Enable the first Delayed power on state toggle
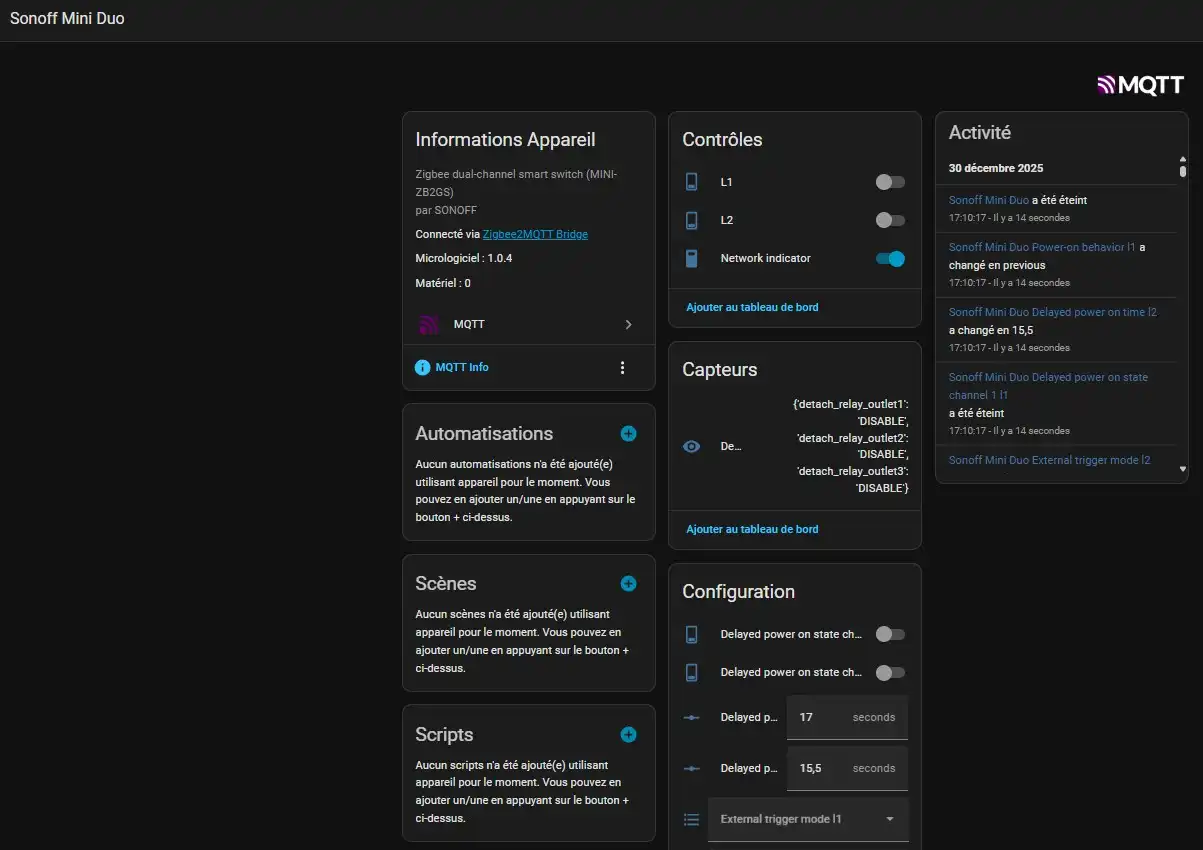Image resolution: width=1203 pixels, height=850 pixels. coord(889,634)
